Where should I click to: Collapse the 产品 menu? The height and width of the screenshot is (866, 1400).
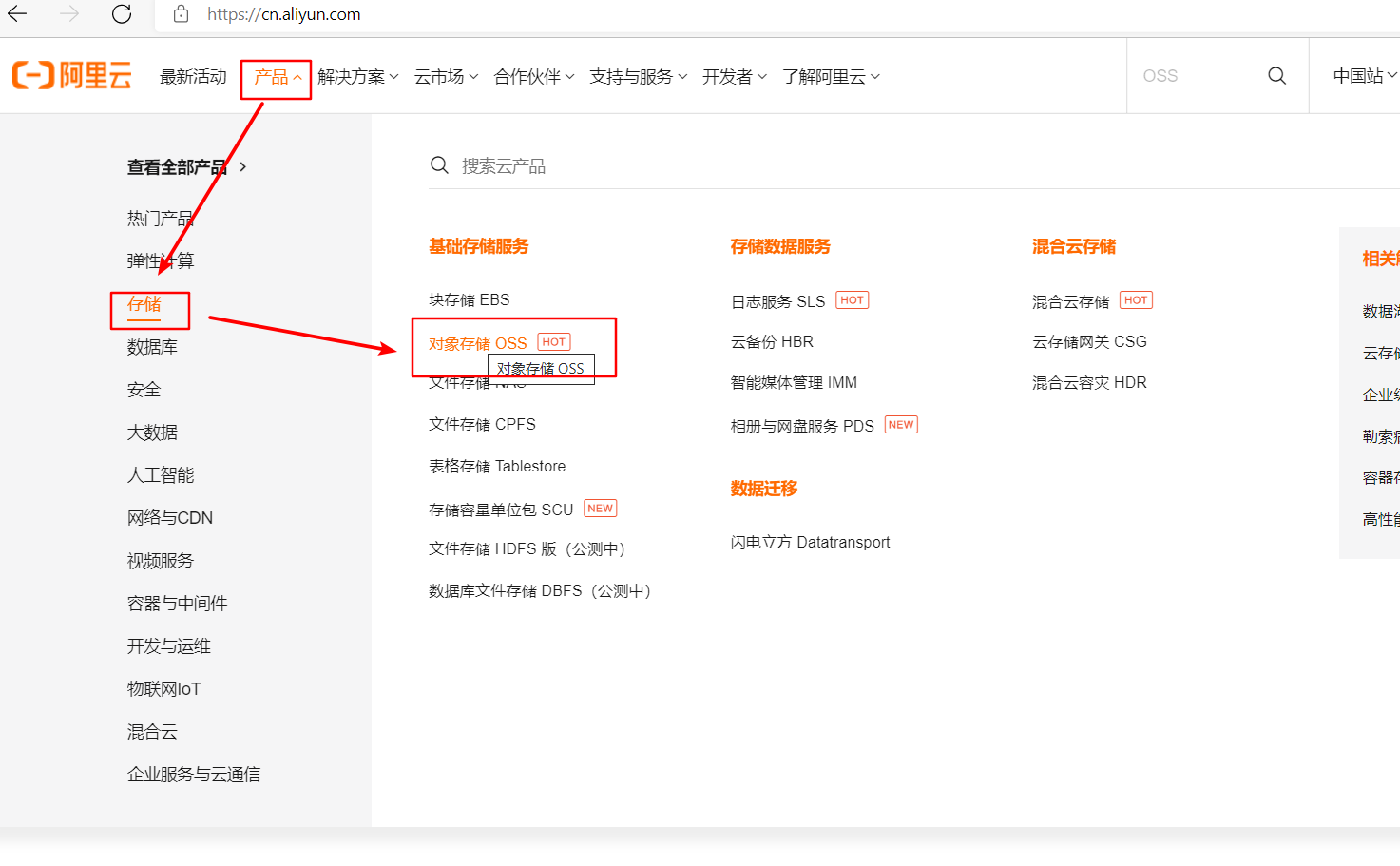tap(277, 77)
